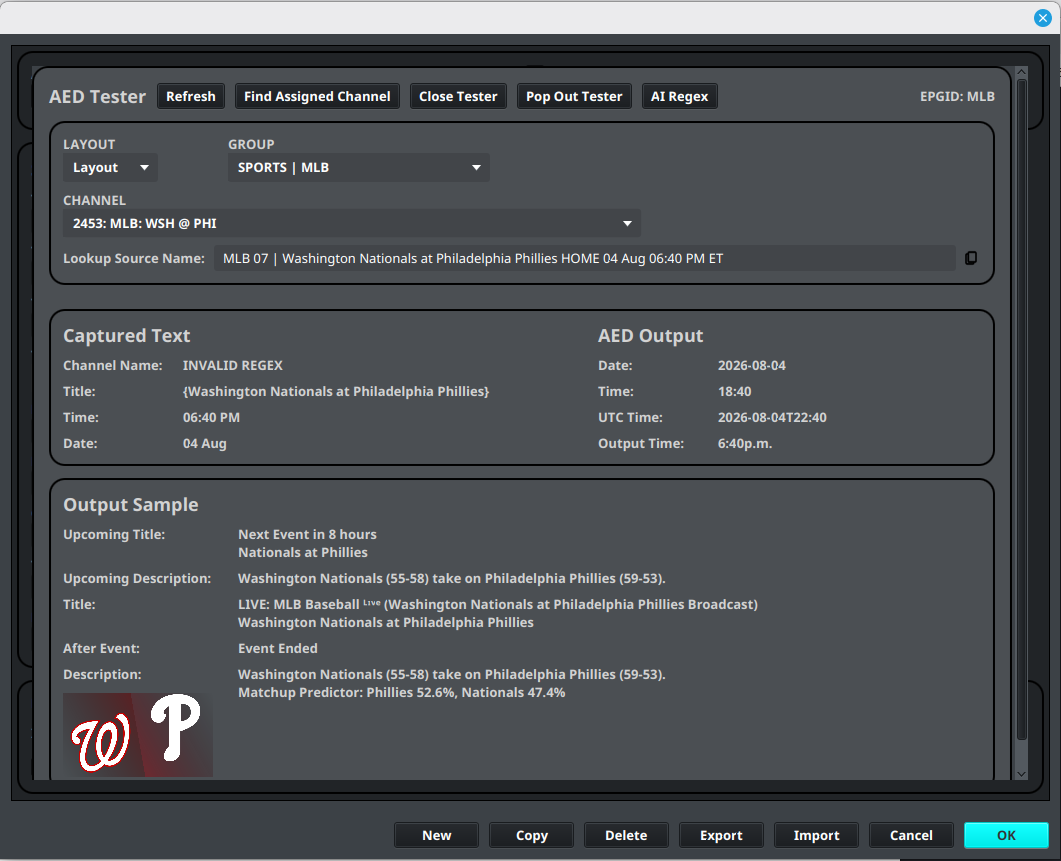Screen dimensions: 1061x861
Task: Click the Output Sample heading
Action: [131, 504]
